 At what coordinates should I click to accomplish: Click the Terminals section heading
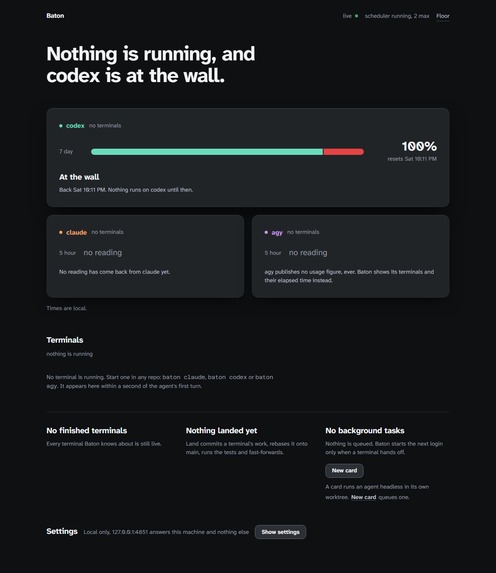(65, 340)
